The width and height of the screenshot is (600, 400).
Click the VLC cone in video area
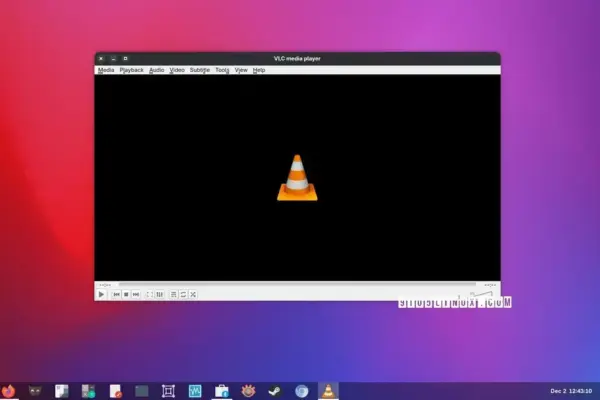[297, 178]
